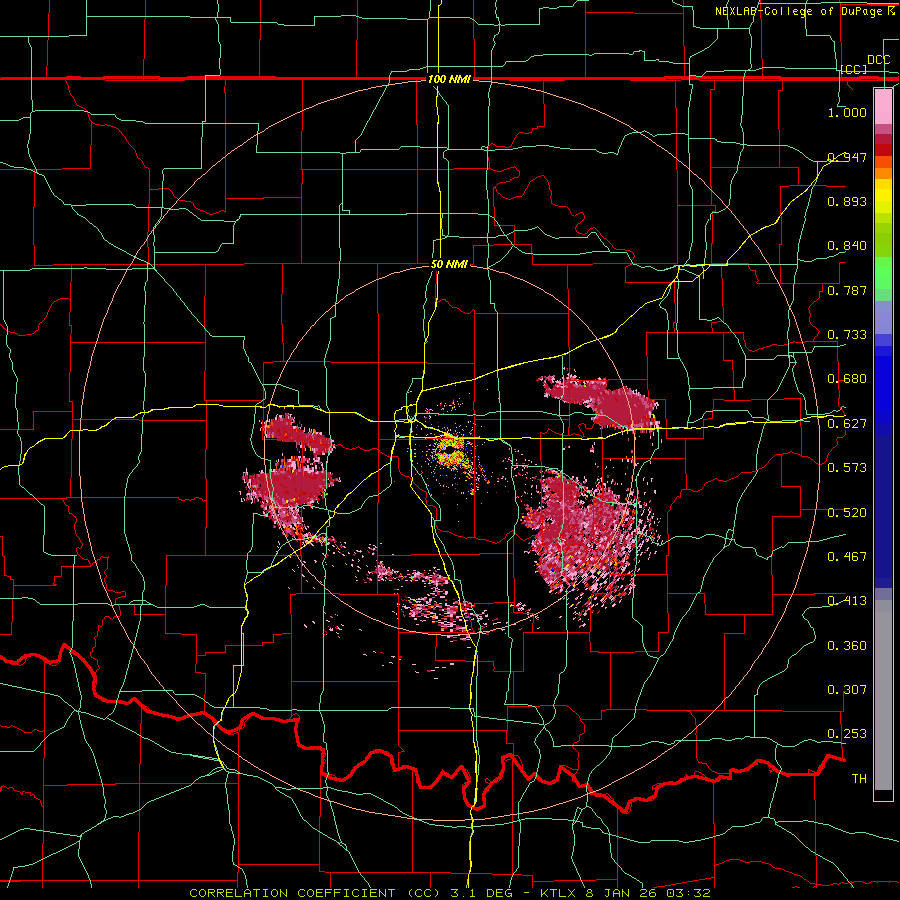Click the 0.573 scale value

point(847,468)
